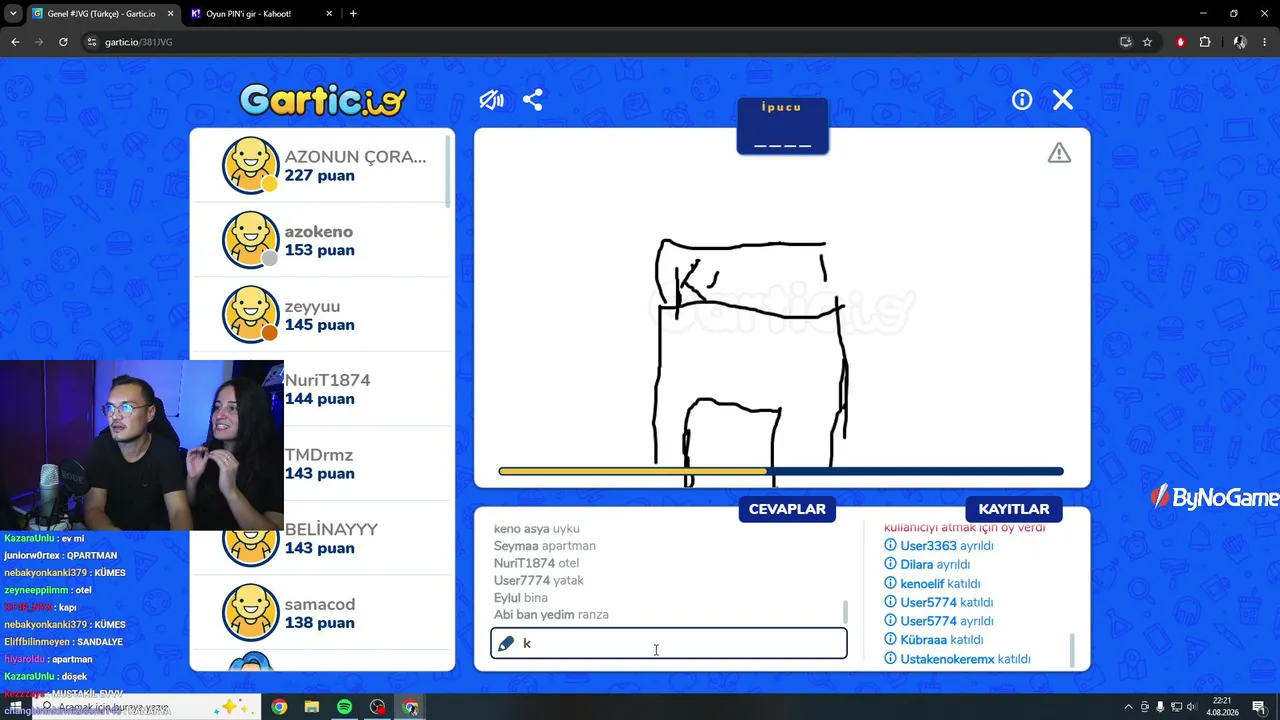Bookmark this page with the star
This screenshot has height=720, width=1280.
coord(1147,42)
